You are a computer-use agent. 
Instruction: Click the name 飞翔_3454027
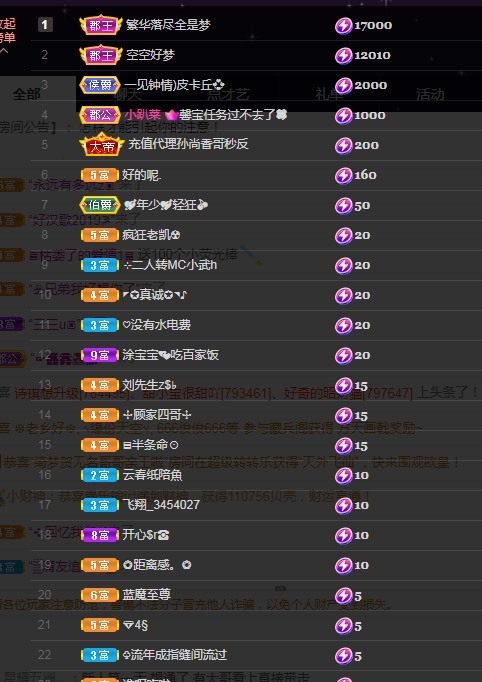tap(161, 505)
